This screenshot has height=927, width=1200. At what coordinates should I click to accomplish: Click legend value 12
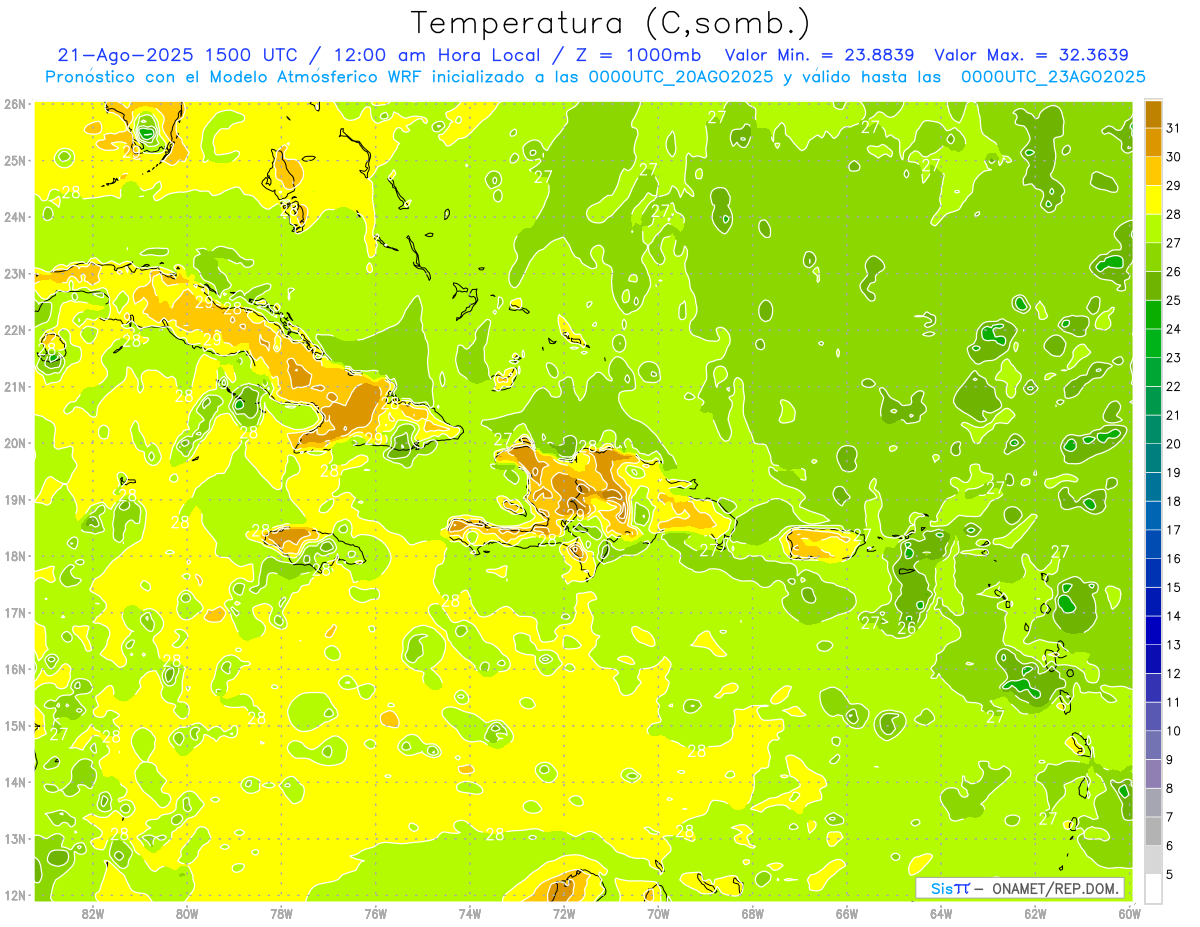pyautogui.click(x=1174, y=674)
